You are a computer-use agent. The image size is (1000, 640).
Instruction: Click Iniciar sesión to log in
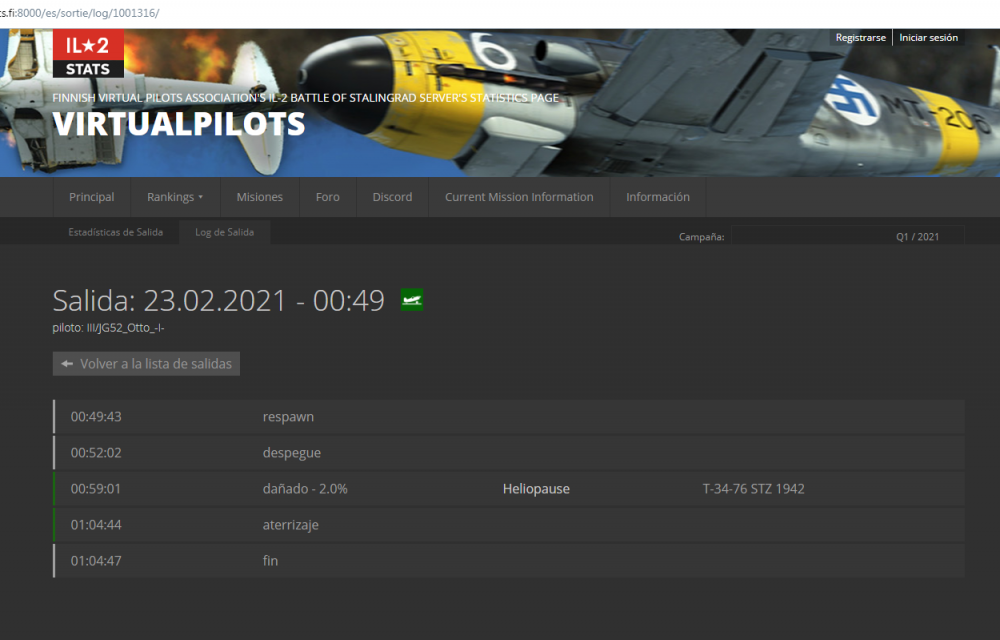point(928,38)
